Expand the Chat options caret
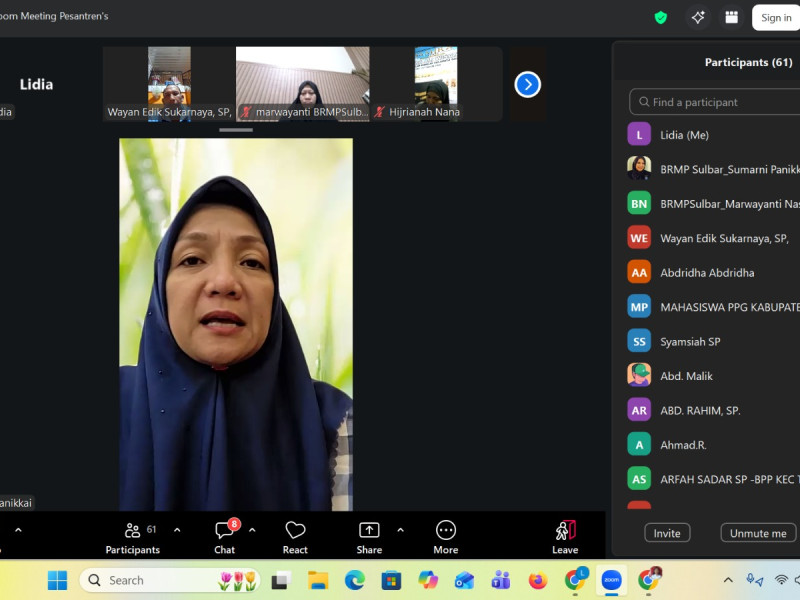 click(252, 530)
